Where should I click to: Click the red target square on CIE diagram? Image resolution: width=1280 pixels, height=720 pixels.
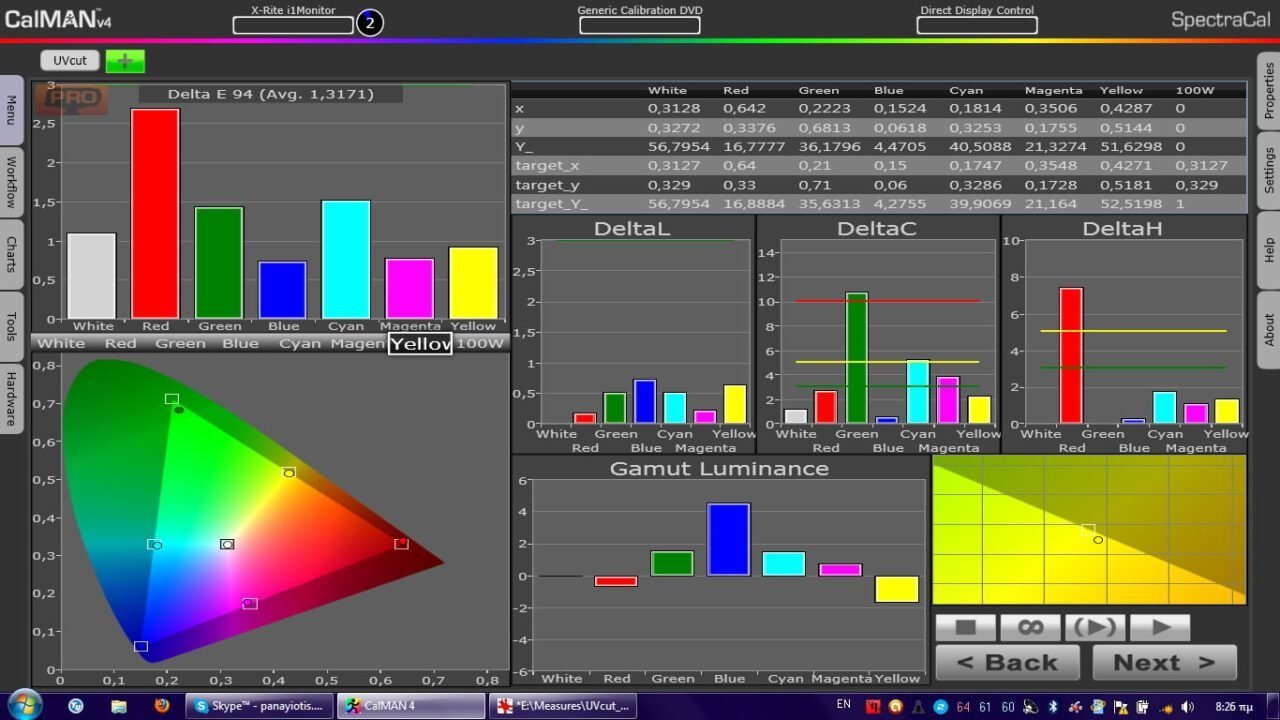(401, 544)
